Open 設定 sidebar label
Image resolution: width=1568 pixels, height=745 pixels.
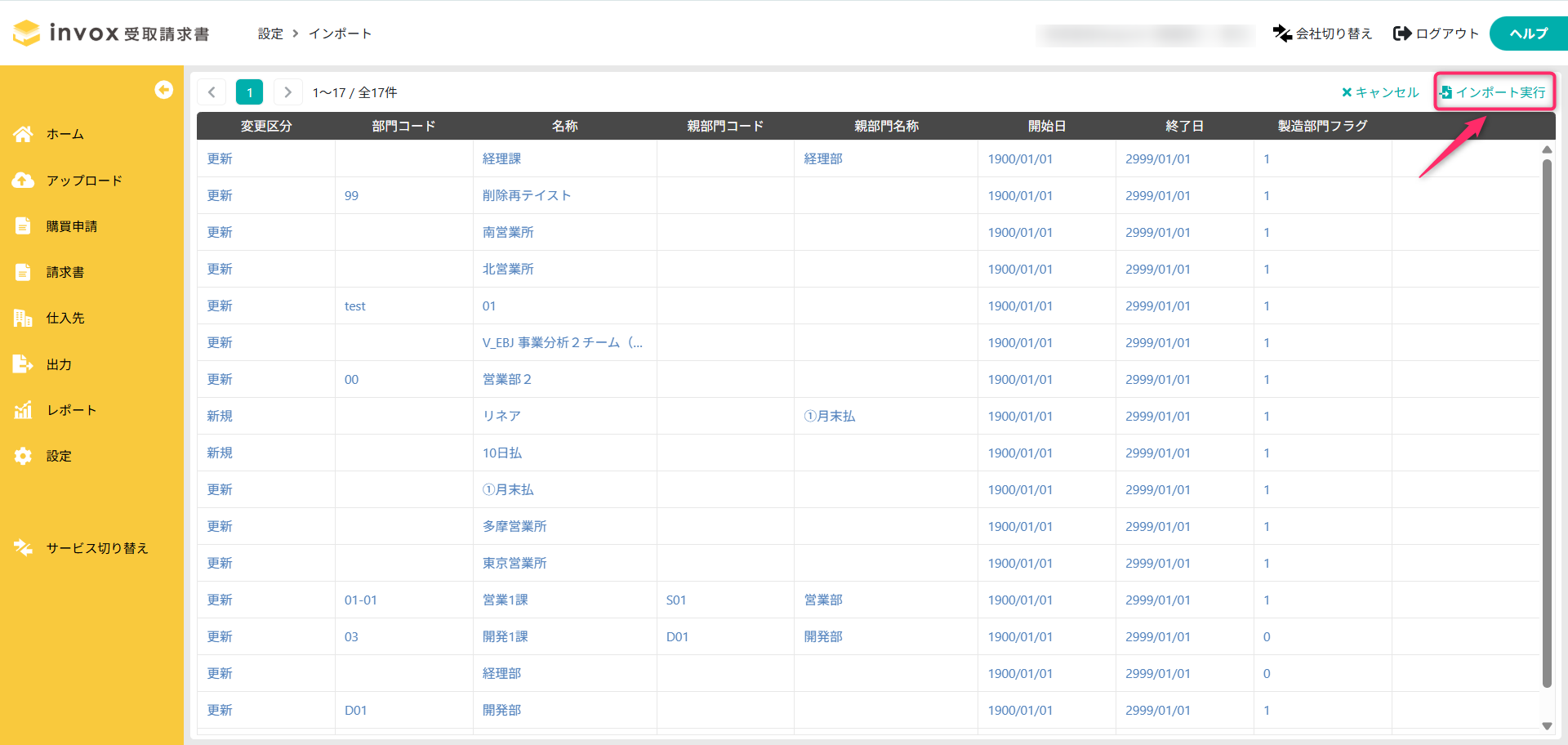[59, 456]
